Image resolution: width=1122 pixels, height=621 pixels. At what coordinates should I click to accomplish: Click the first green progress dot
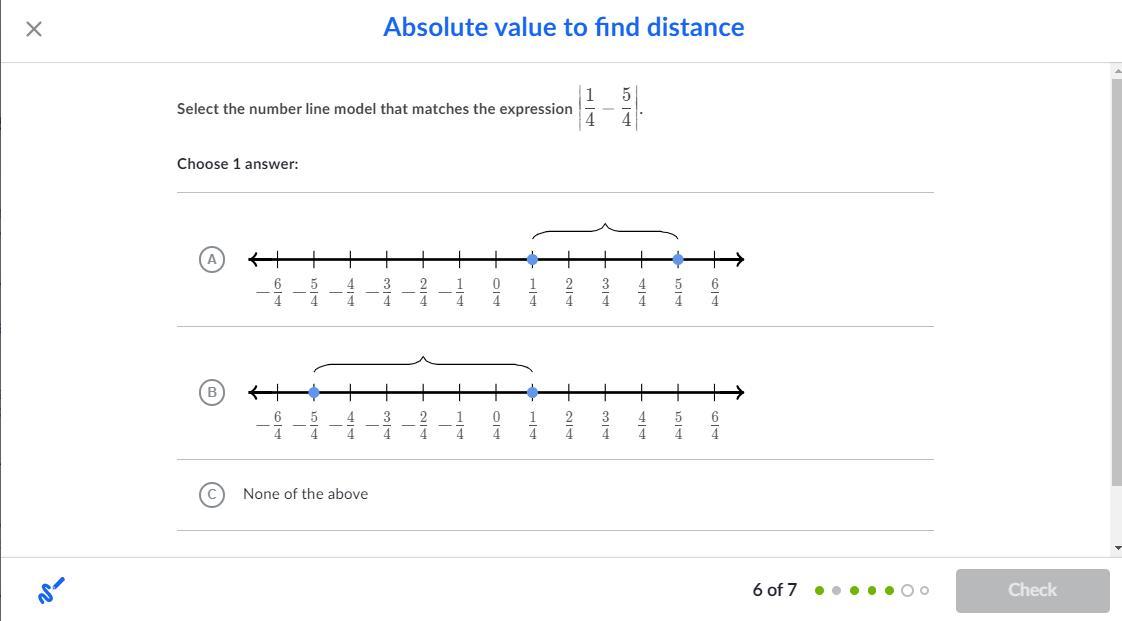click(x=820, y=590)
